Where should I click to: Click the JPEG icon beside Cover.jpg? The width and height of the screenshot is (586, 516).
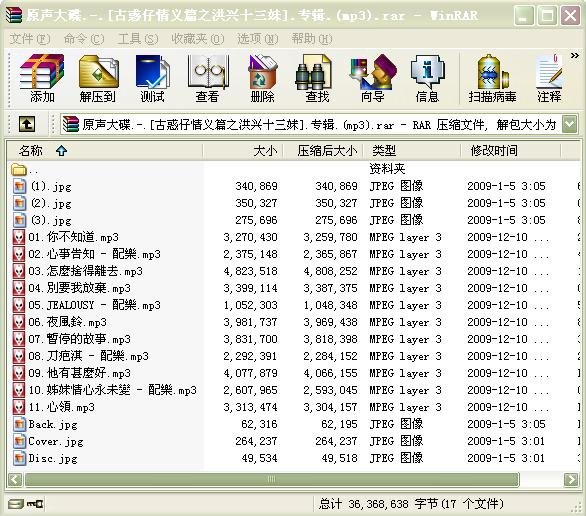pyautogui.click(x=19, y=441)
